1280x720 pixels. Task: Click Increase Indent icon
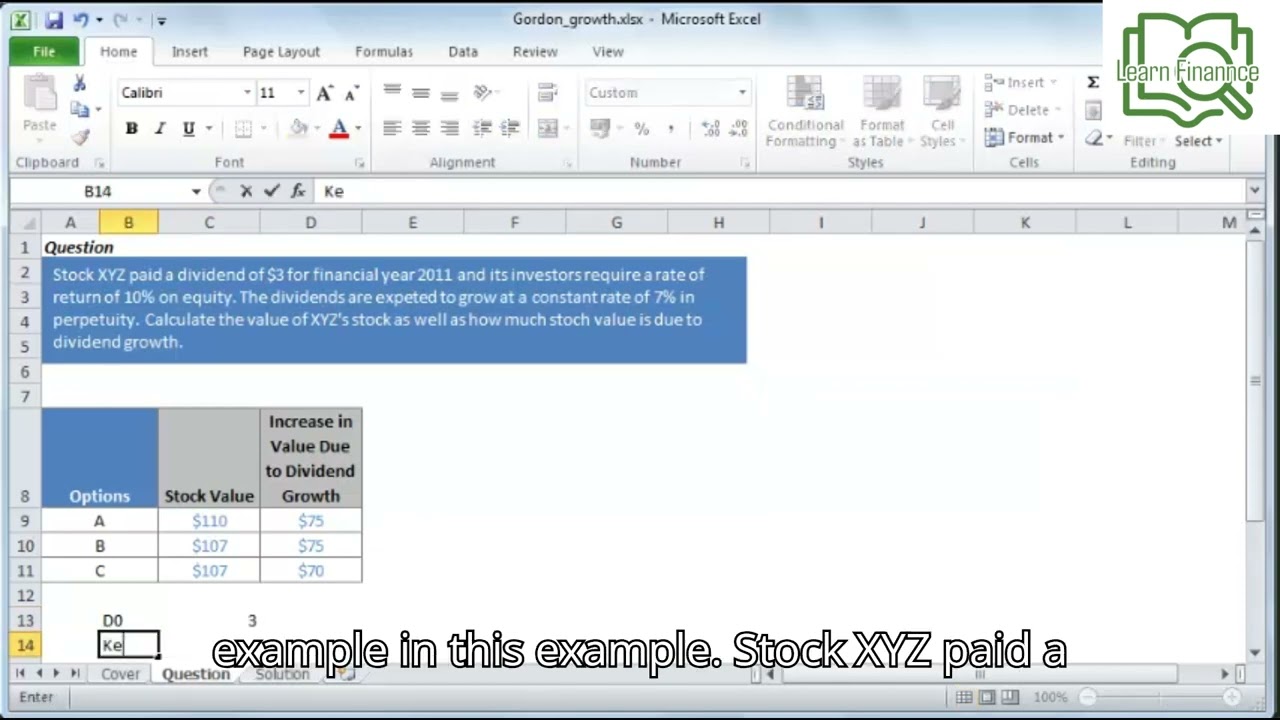click(510, 128)
